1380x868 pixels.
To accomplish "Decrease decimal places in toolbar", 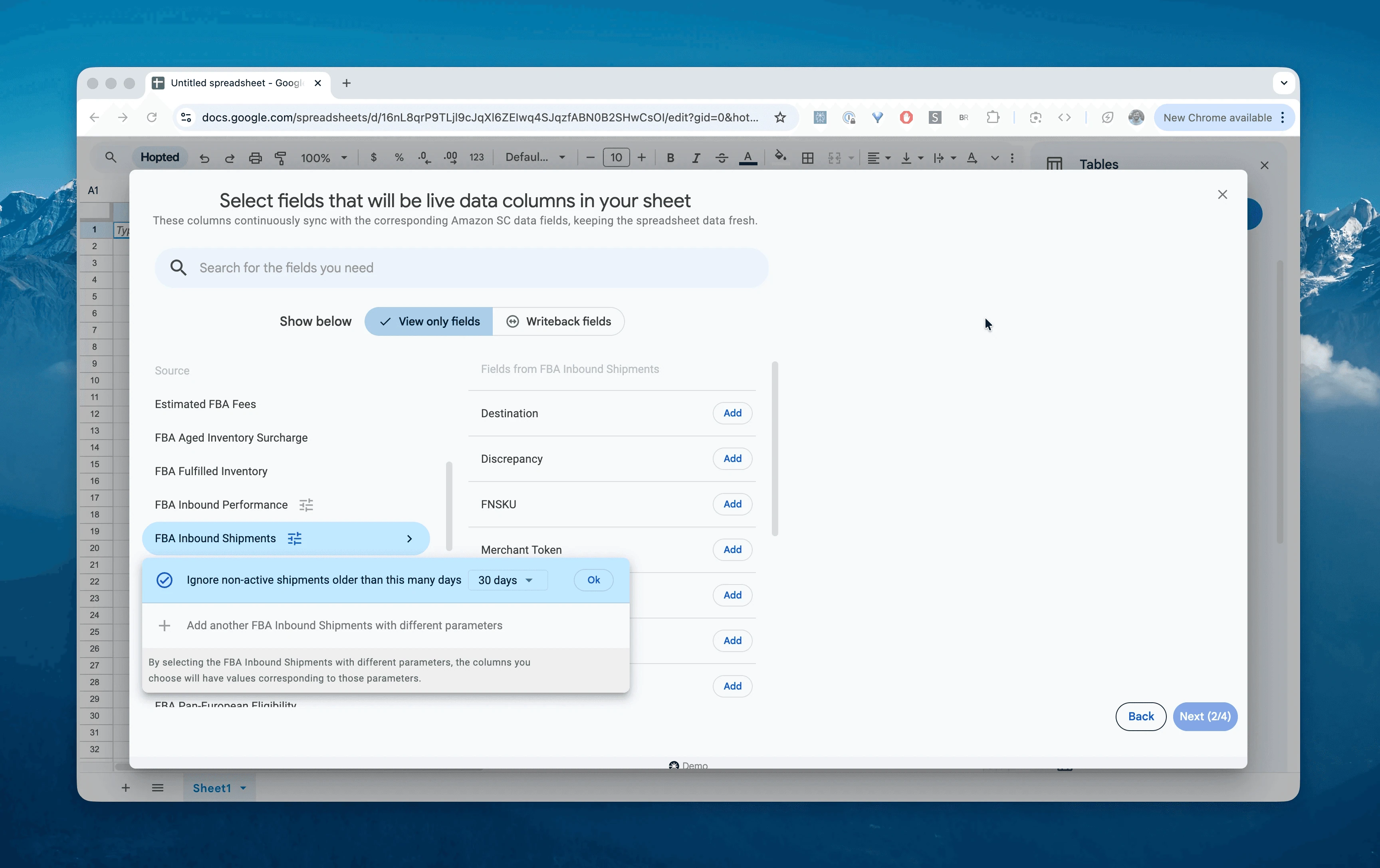I will click(x=424, y=158).
